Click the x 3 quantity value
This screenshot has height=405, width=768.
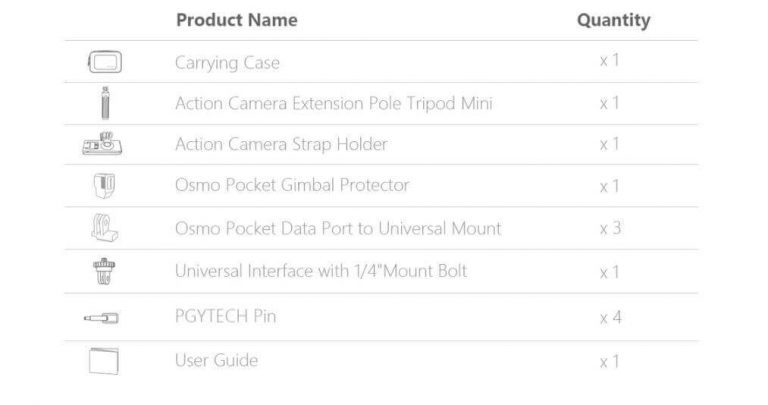coord(611,228)
